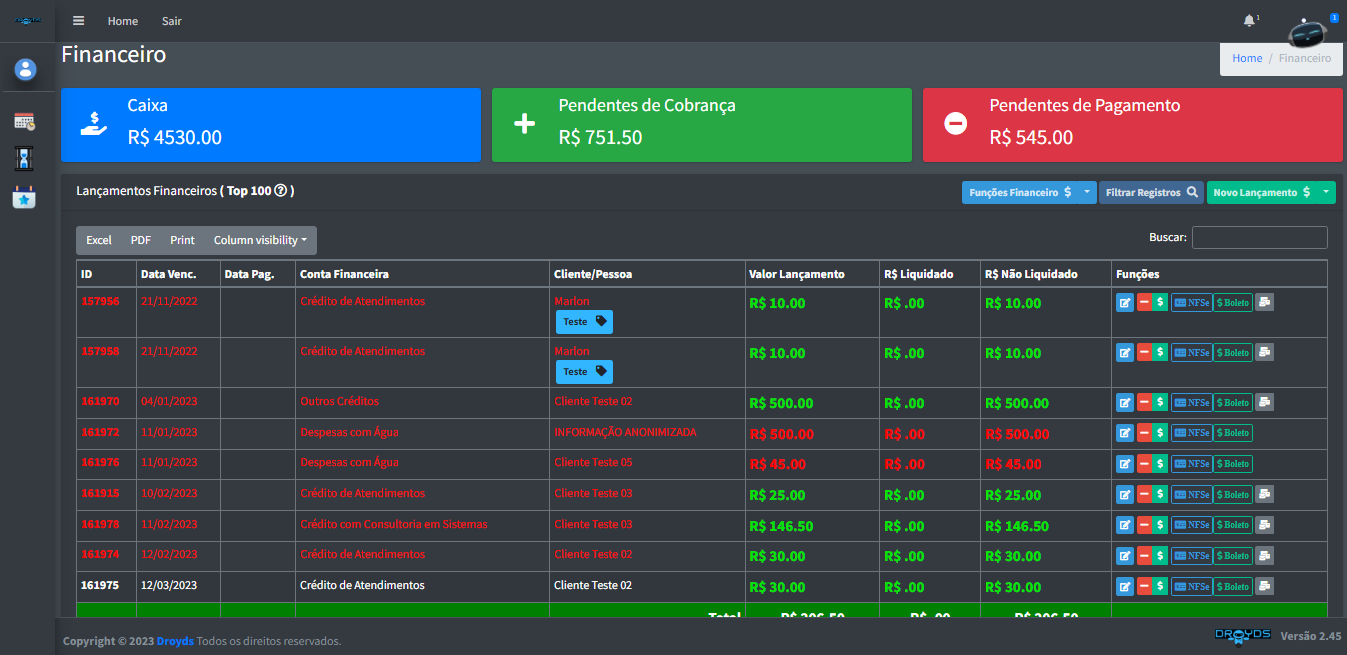Delete entry 161975 with red minus icon
Screen dimensions: 1347x655
(1144, 586)
